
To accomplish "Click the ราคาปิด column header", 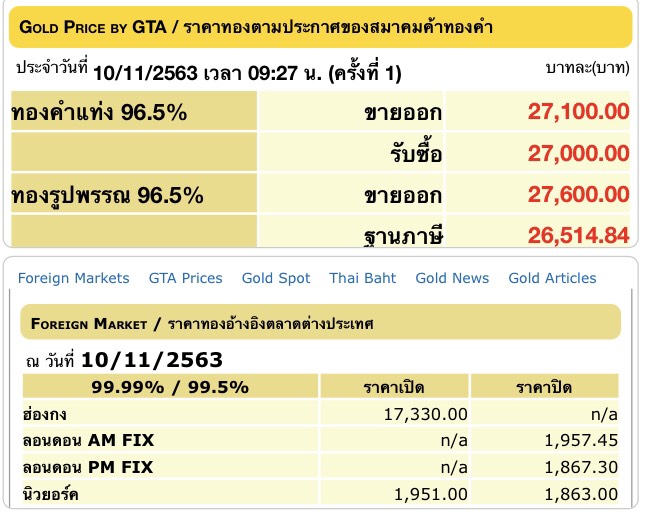I will pos(544,387).
